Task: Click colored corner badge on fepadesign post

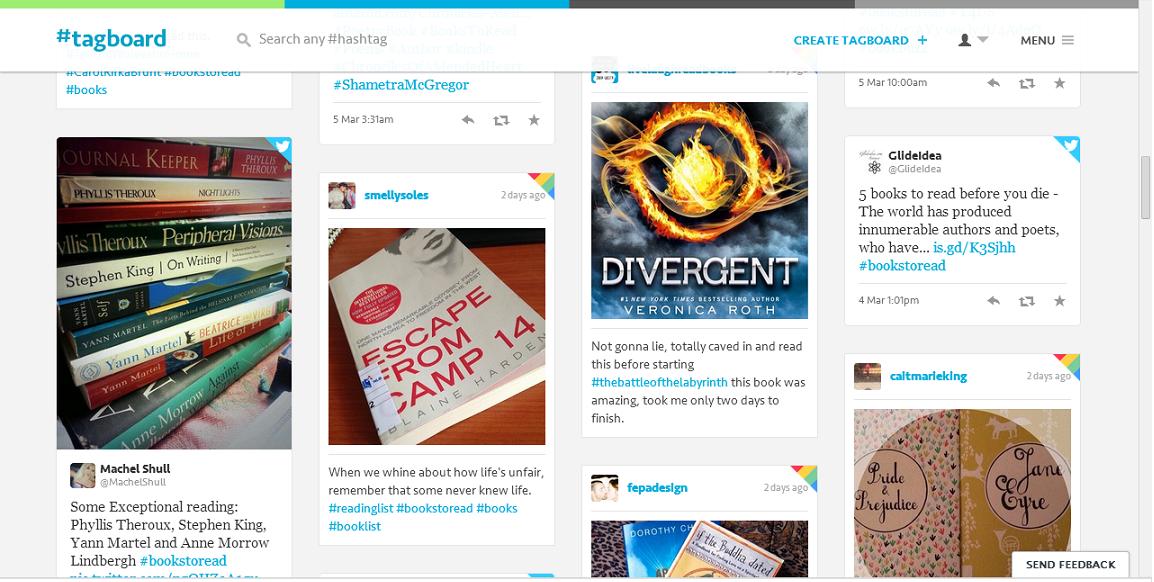Action: click(x=807, y=475)
